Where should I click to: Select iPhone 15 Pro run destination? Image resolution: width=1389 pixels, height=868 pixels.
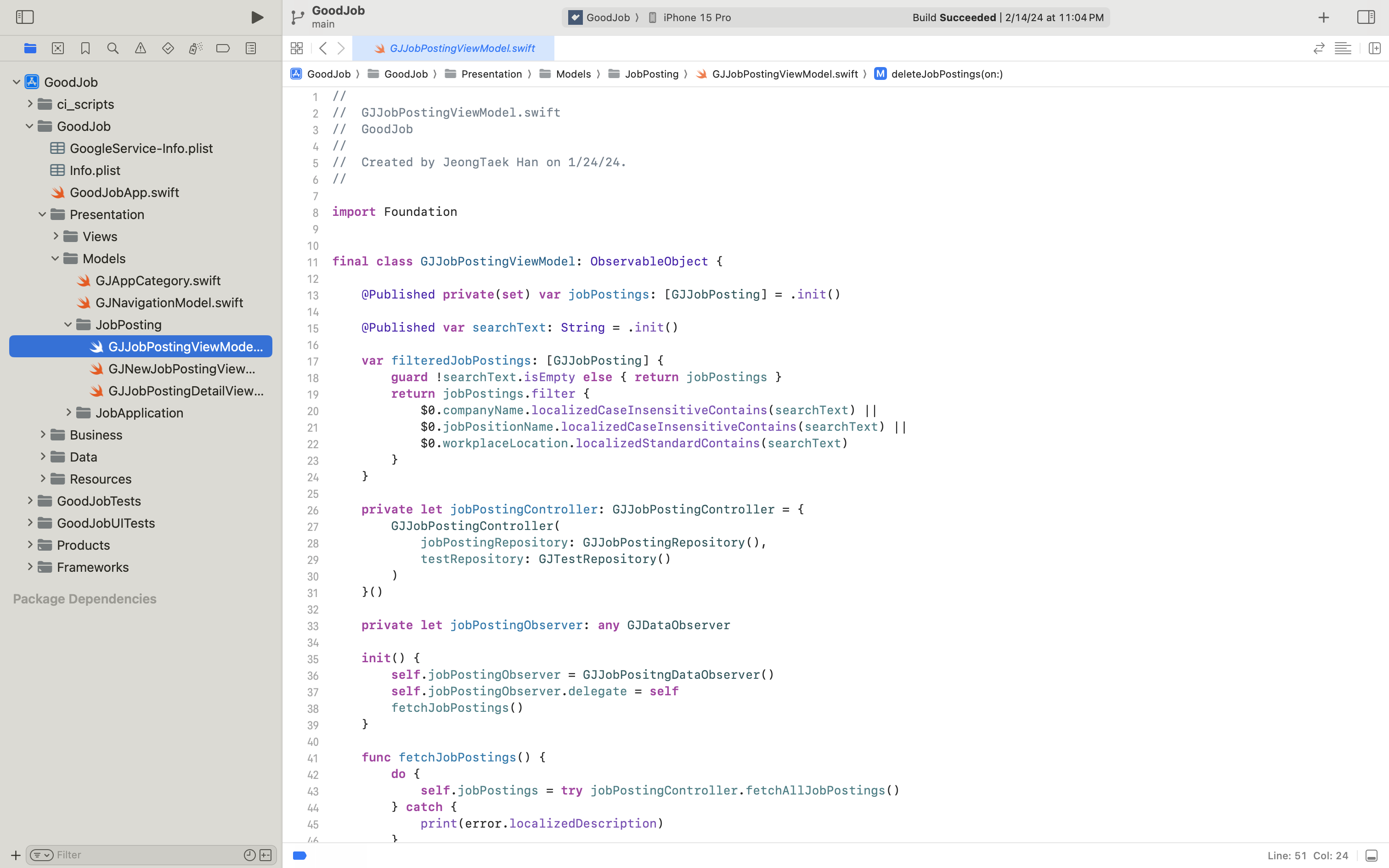[x=696, y=18]
